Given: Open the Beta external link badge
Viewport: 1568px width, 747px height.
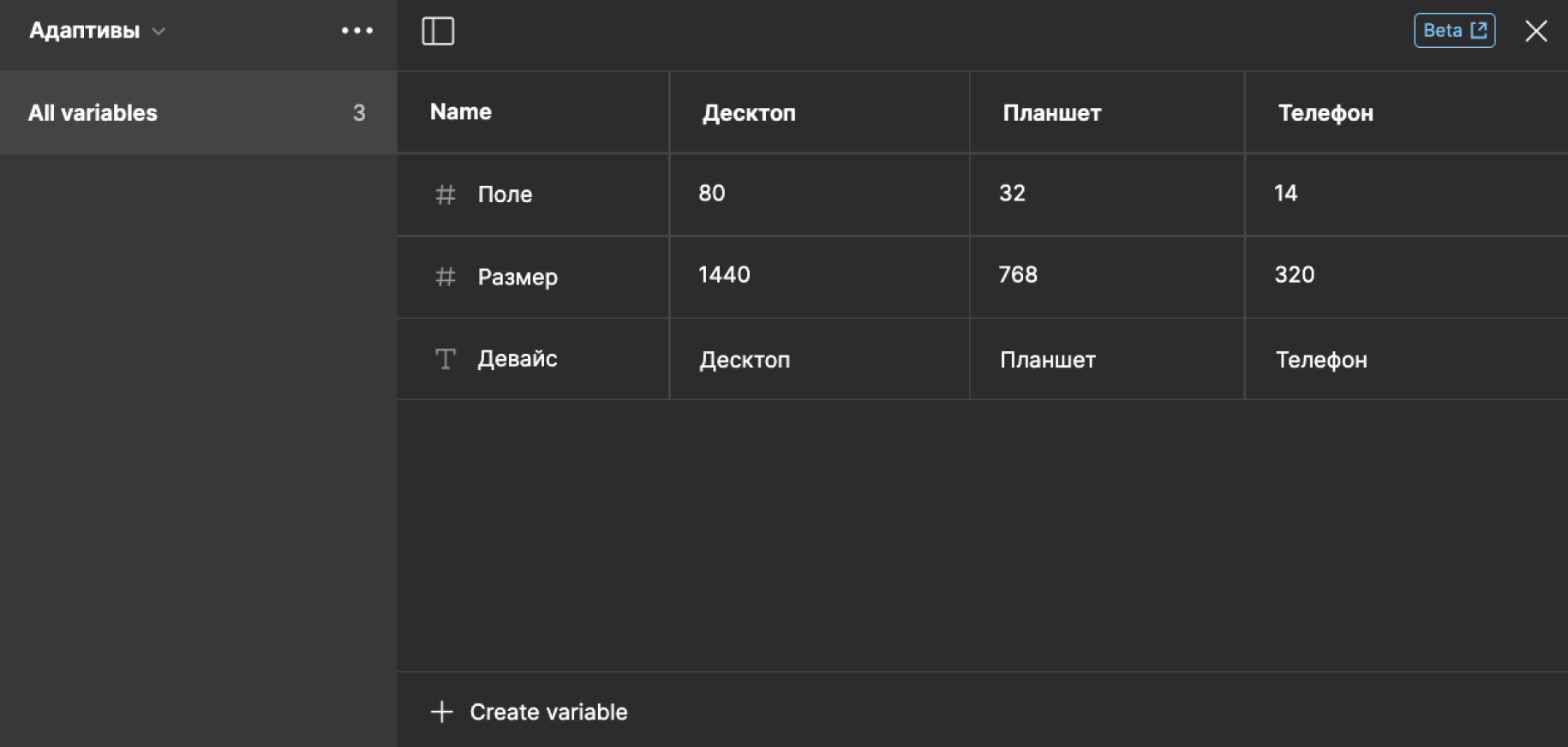Looking at the screenshot, I should click(x=1454, y=31).
